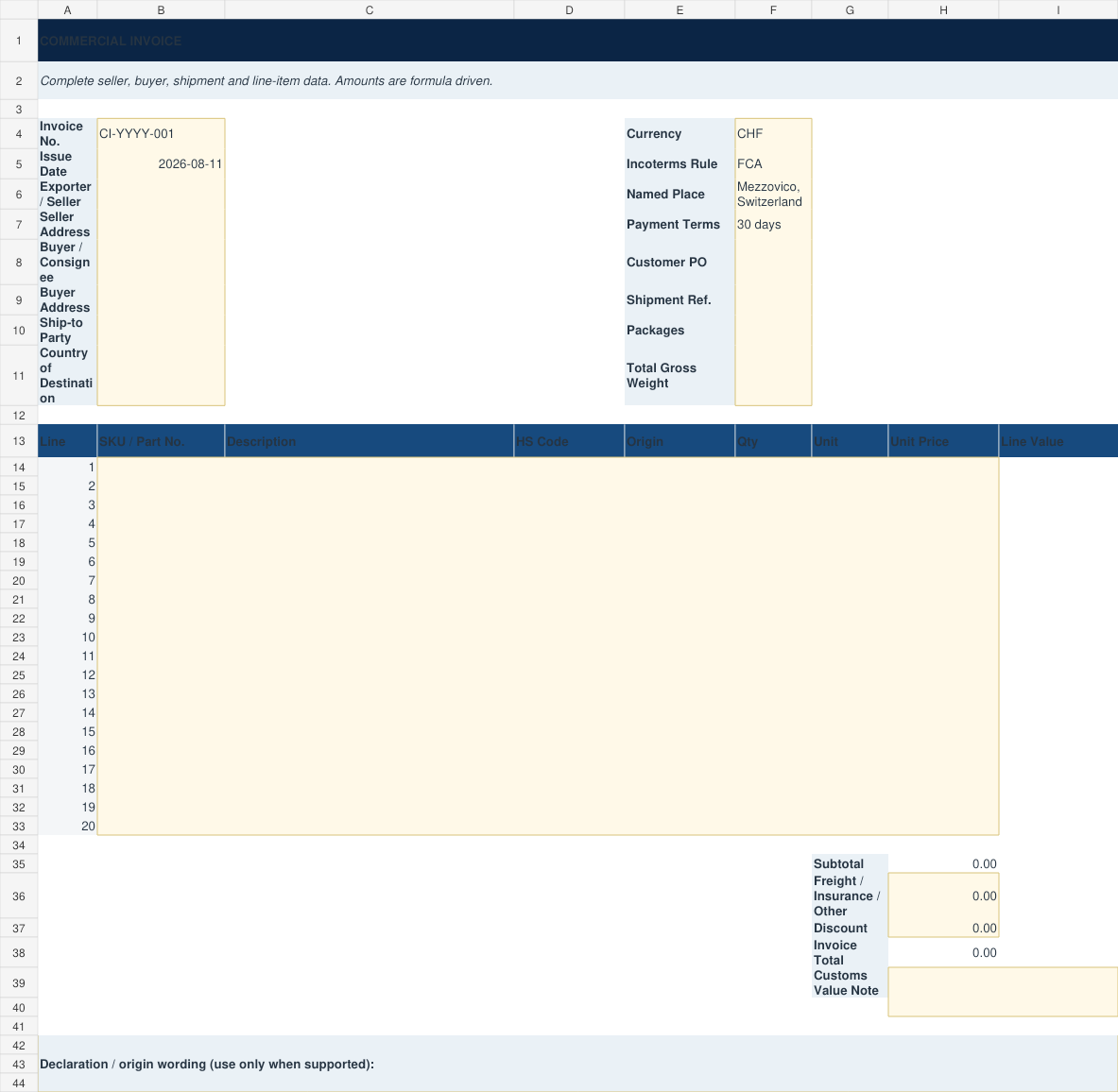This screenshot has width=1118, height=1092.
Task: Select the Exporter / Seller input cell
Action: click(x=162, y=194)
